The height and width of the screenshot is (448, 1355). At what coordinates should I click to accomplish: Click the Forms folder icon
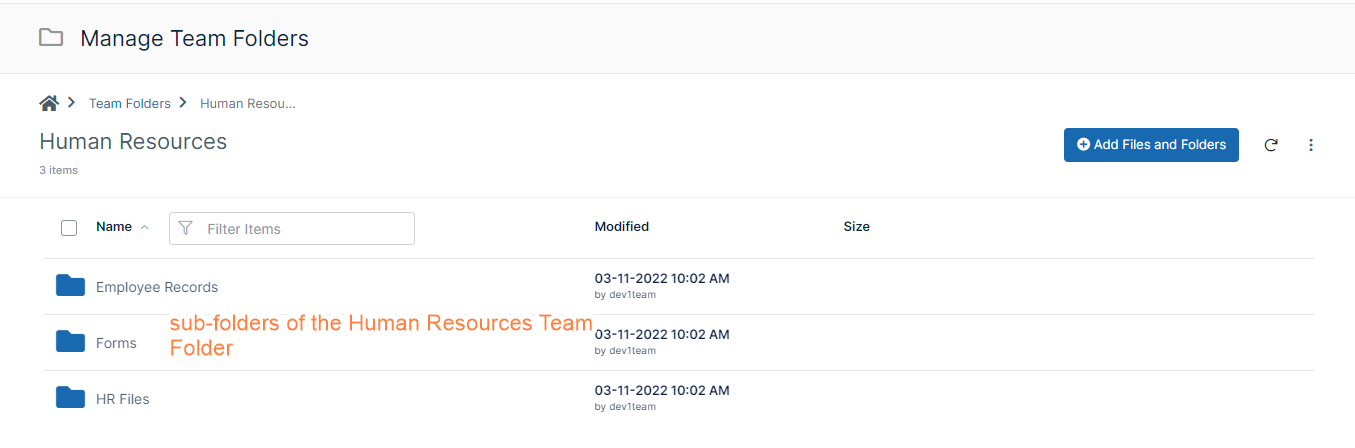coord(70,342)
